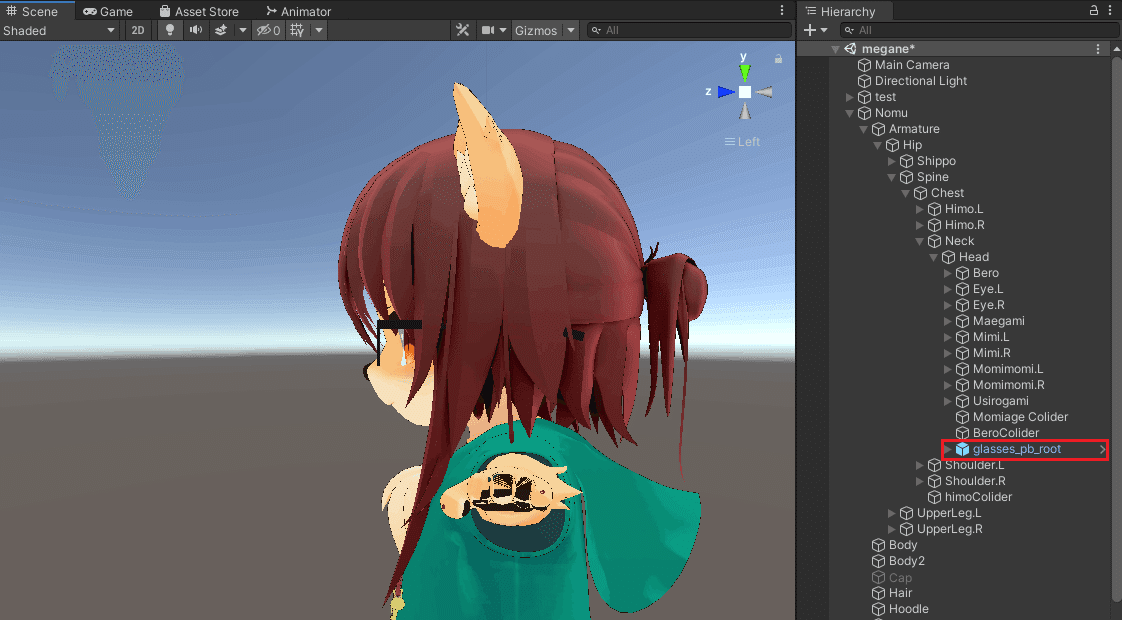Screen dimensions: 1122x620
Task: Select glasses_pb_root prefab cube icon
Action: tap(962, 449)
